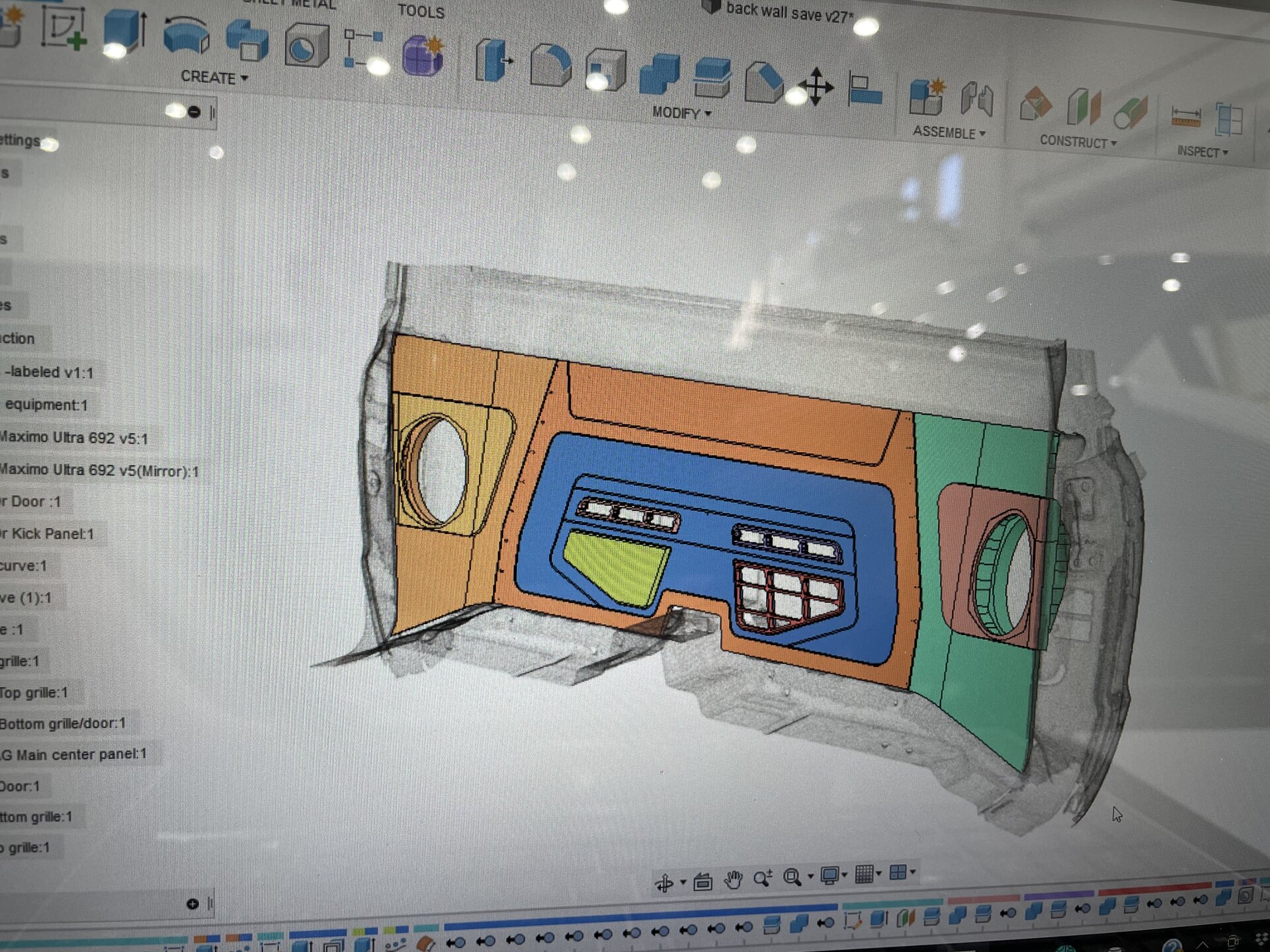
Task: Click the Pan hand icon
Action: (x=733, y=880)
